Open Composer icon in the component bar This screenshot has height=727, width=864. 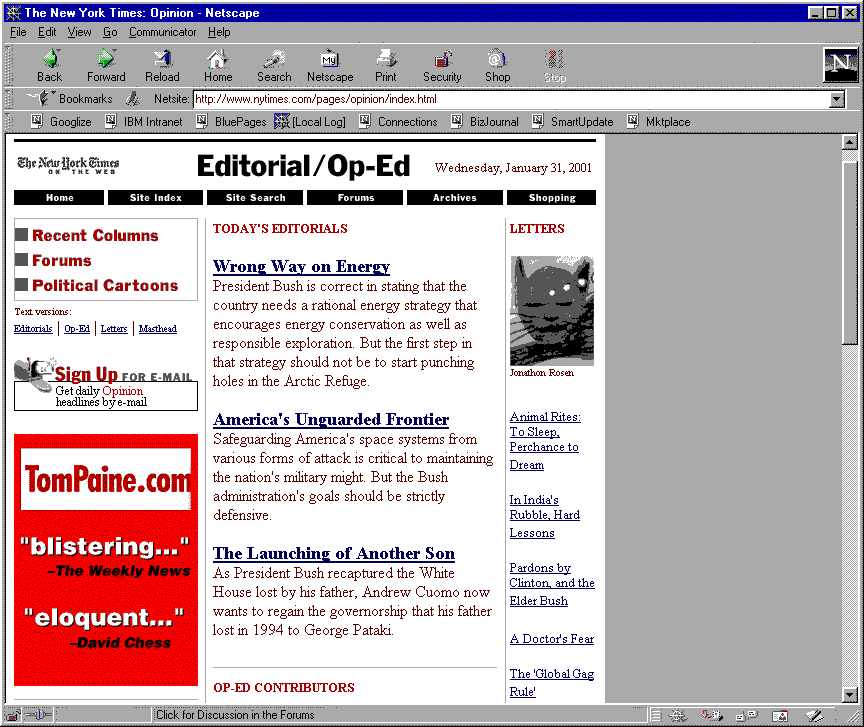point(814,715)
